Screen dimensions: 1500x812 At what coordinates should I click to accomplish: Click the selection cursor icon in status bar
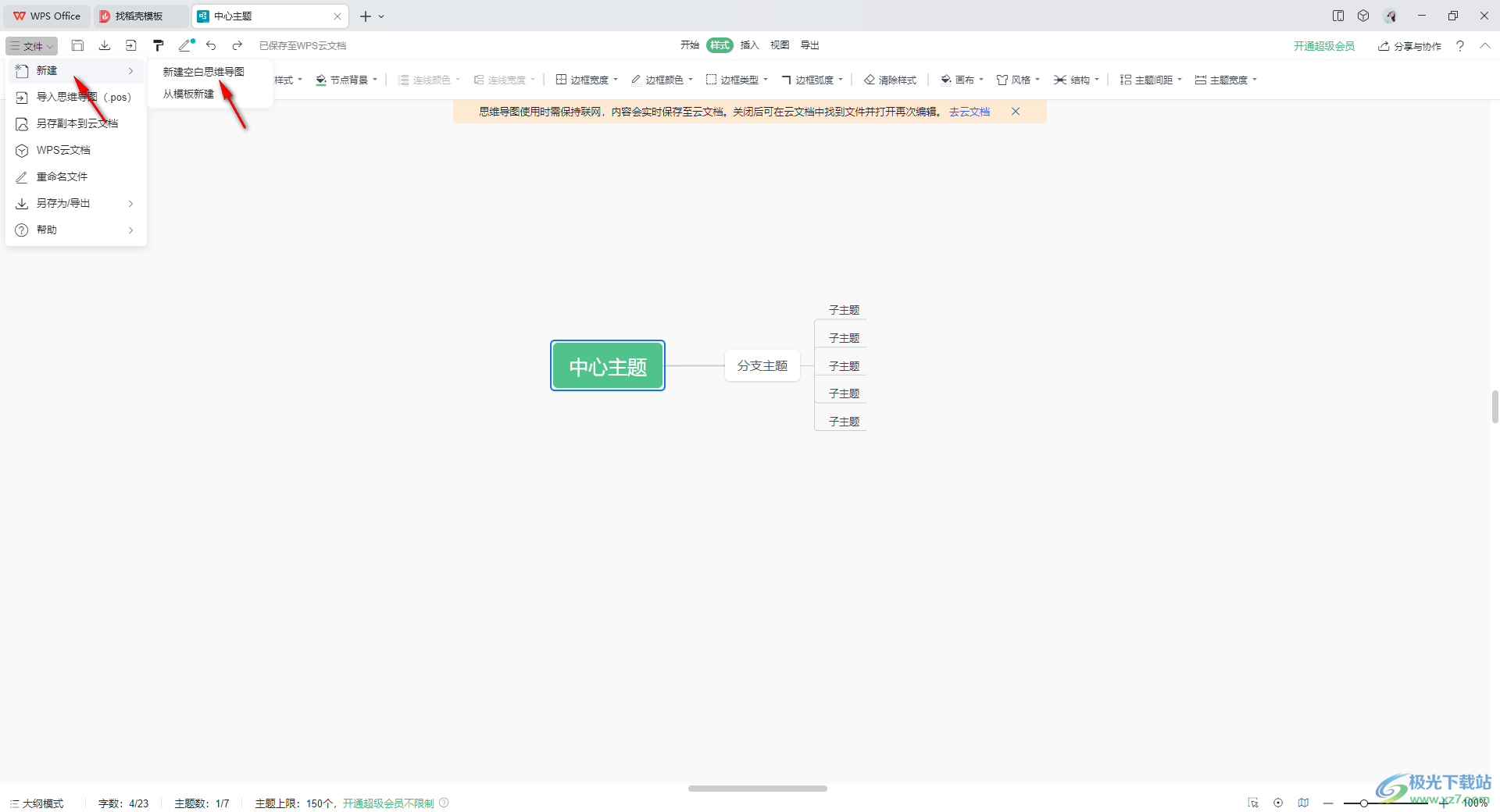click(x=1253, y=803)
